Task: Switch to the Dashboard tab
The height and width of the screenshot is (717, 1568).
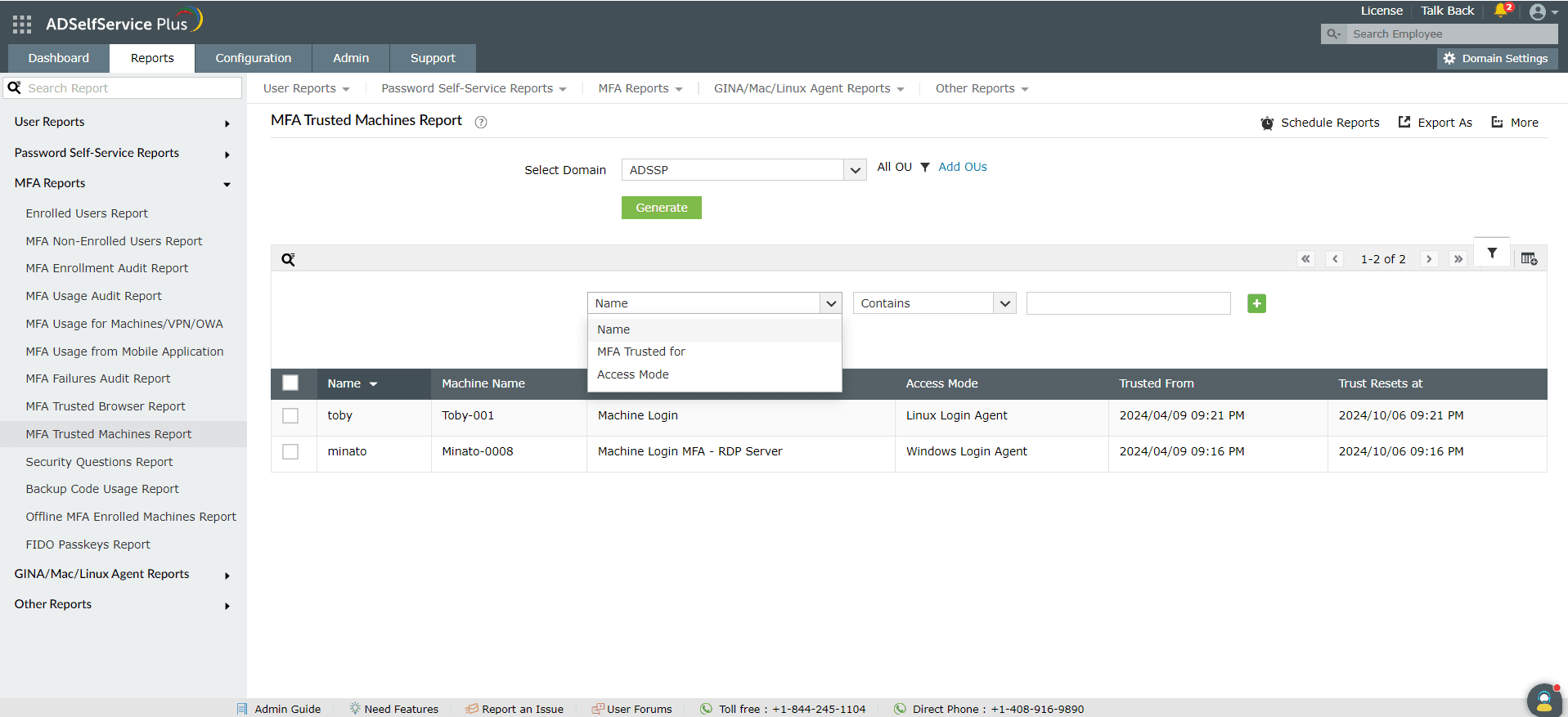Action: click(x=59, y=58)
